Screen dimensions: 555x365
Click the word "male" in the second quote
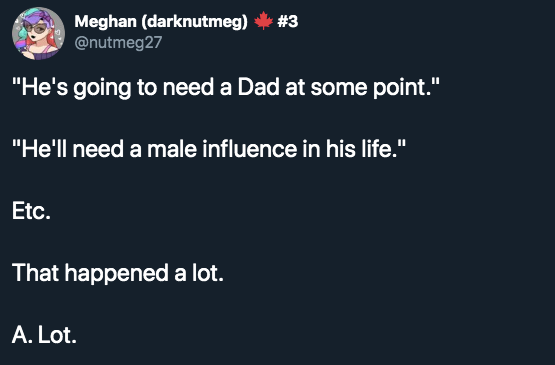(172, 149)
